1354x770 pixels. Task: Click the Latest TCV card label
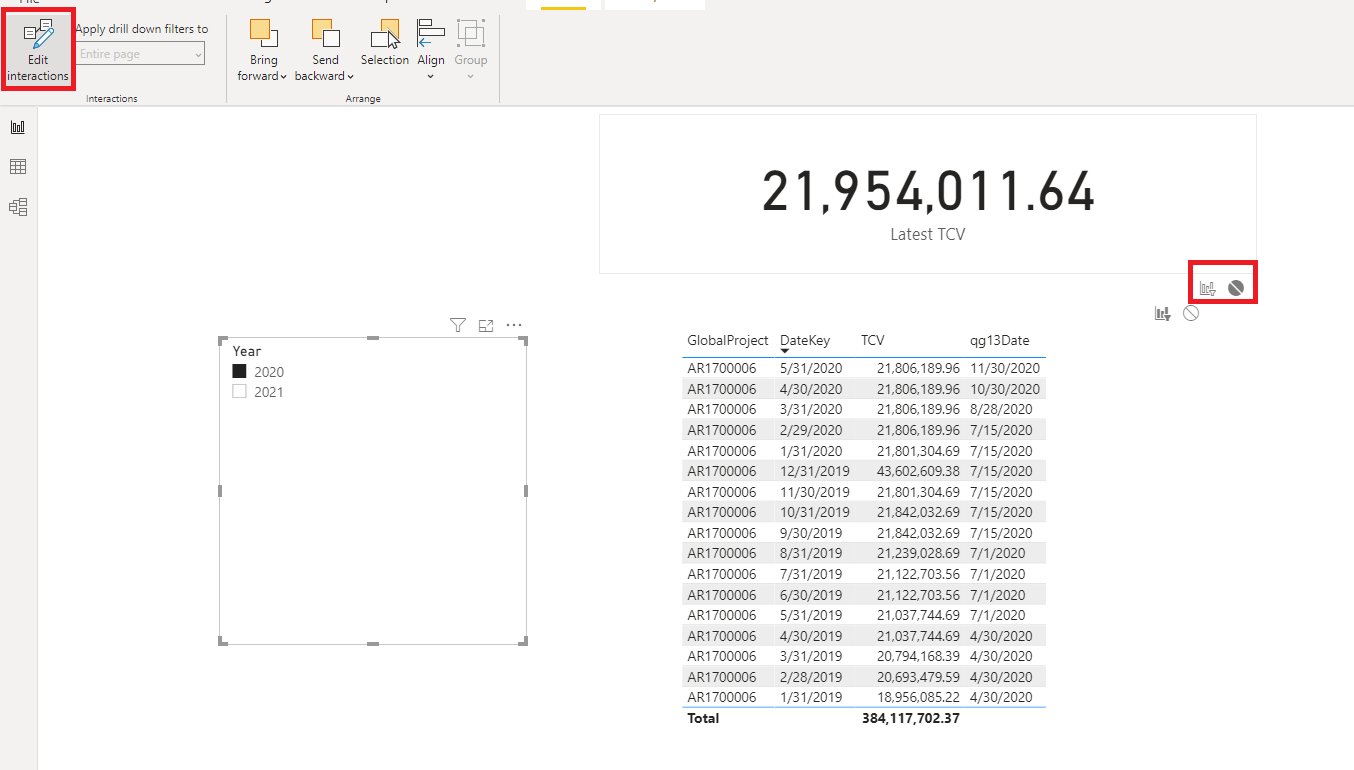pyautogui.click(x=928, y=234)
